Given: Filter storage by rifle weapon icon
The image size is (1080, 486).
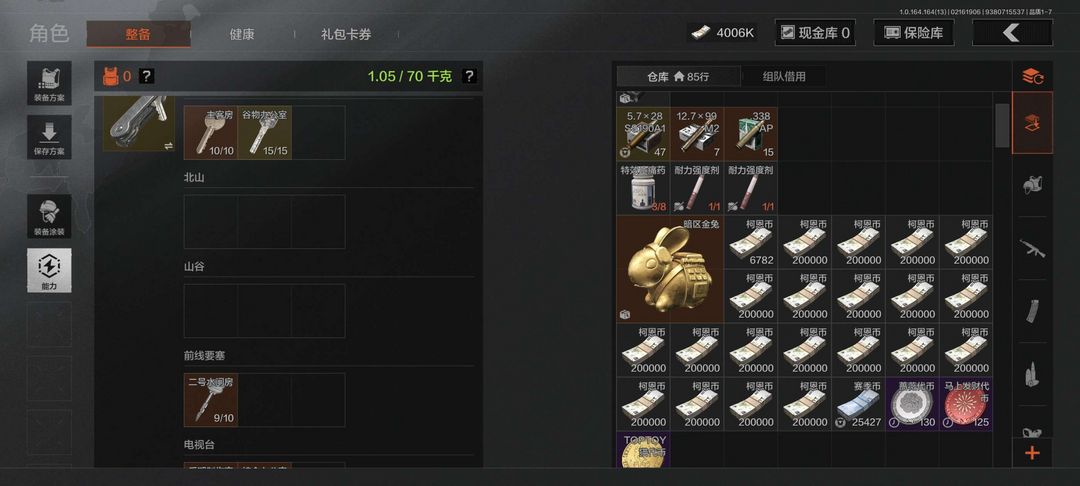Looking at the screenshot, I should coord(1032,249).
